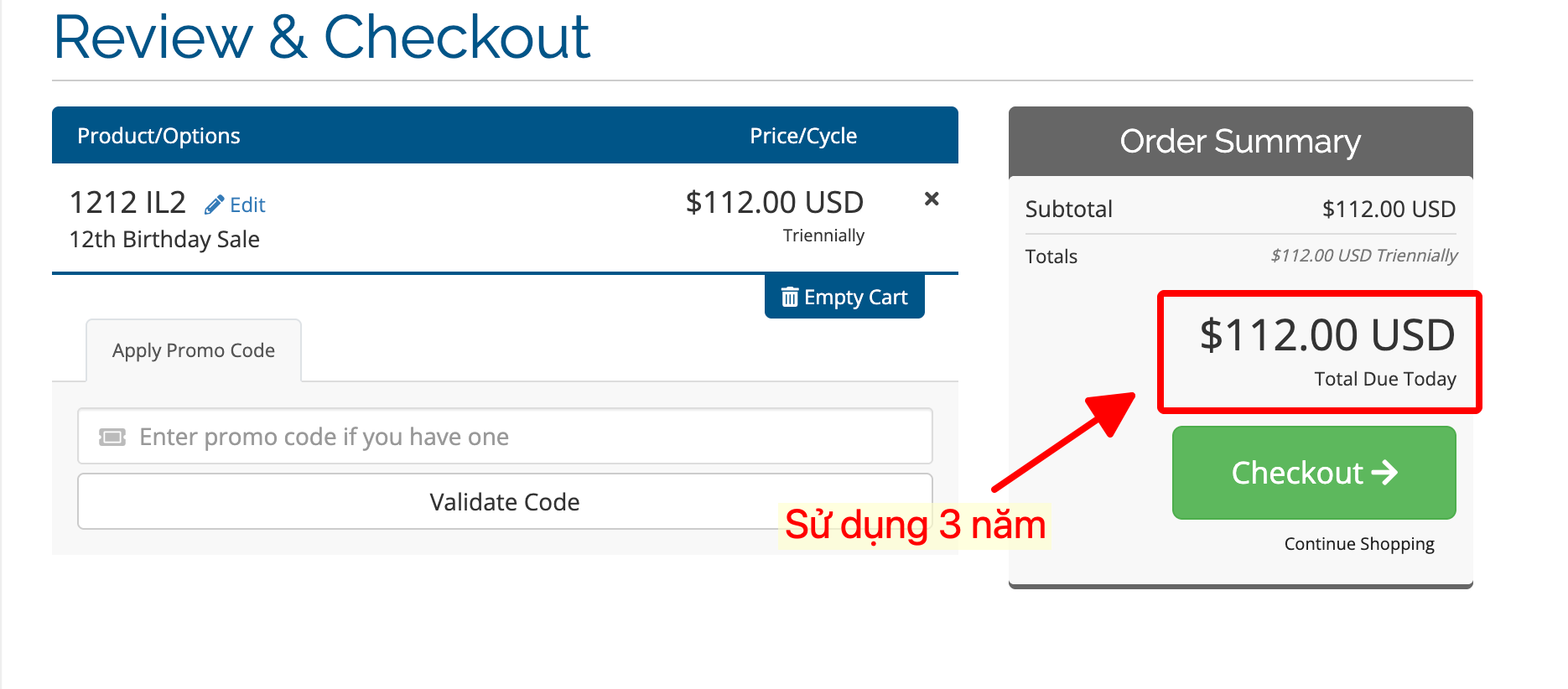The height and width of the screenshot is (689, 1568).
Task: Remove 1212 IL2 using the X icon
Action: click(x=931, y=199)
